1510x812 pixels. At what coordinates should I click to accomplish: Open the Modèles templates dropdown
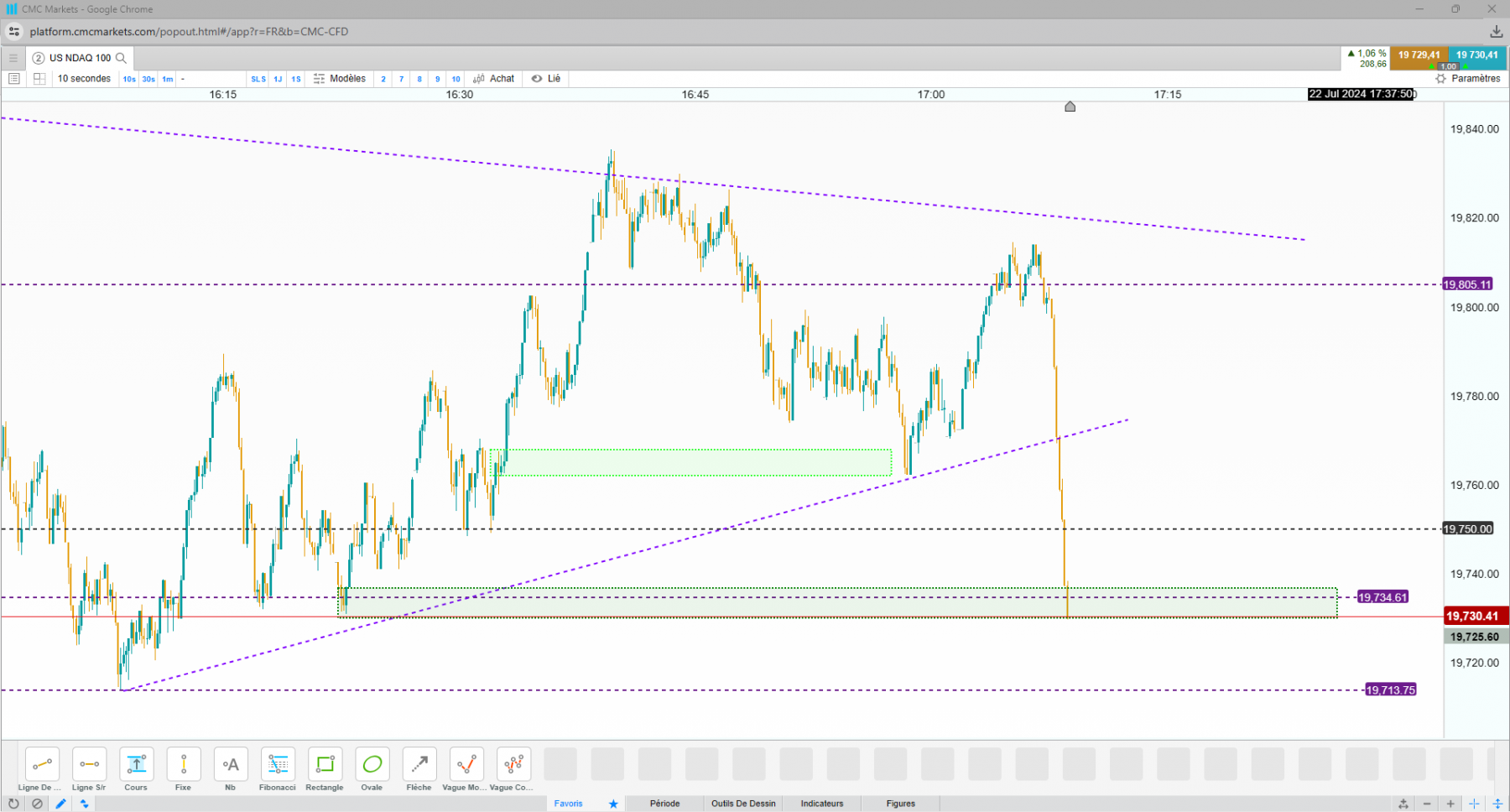pyautogui.click(x=340, y=79)
